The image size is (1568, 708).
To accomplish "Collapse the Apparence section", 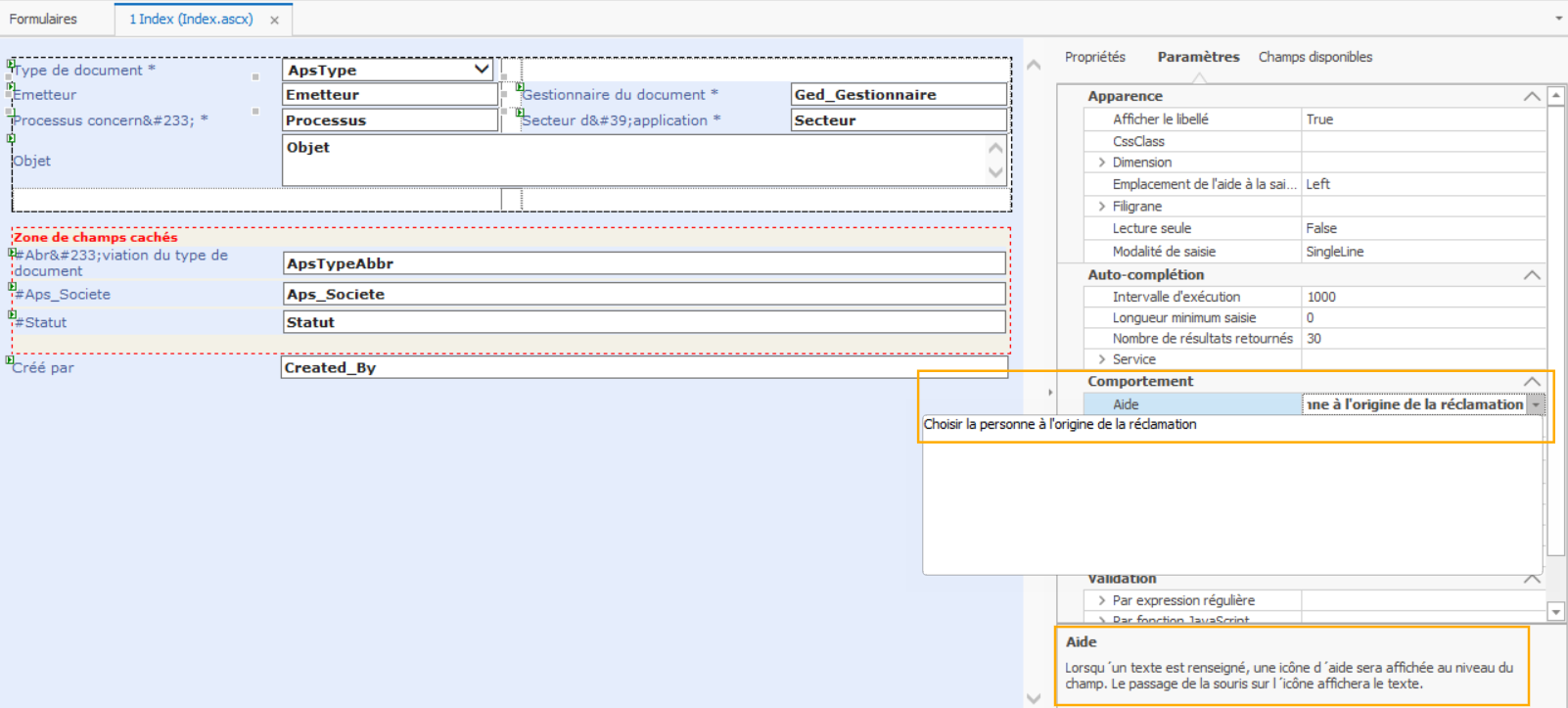I will 1532,96.
